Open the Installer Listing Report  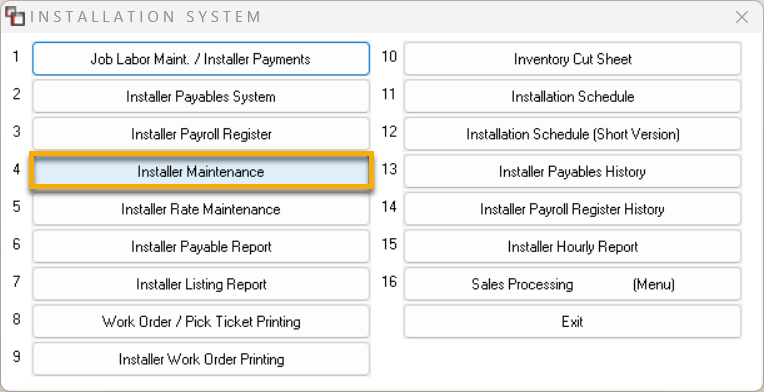click(201, 284)
